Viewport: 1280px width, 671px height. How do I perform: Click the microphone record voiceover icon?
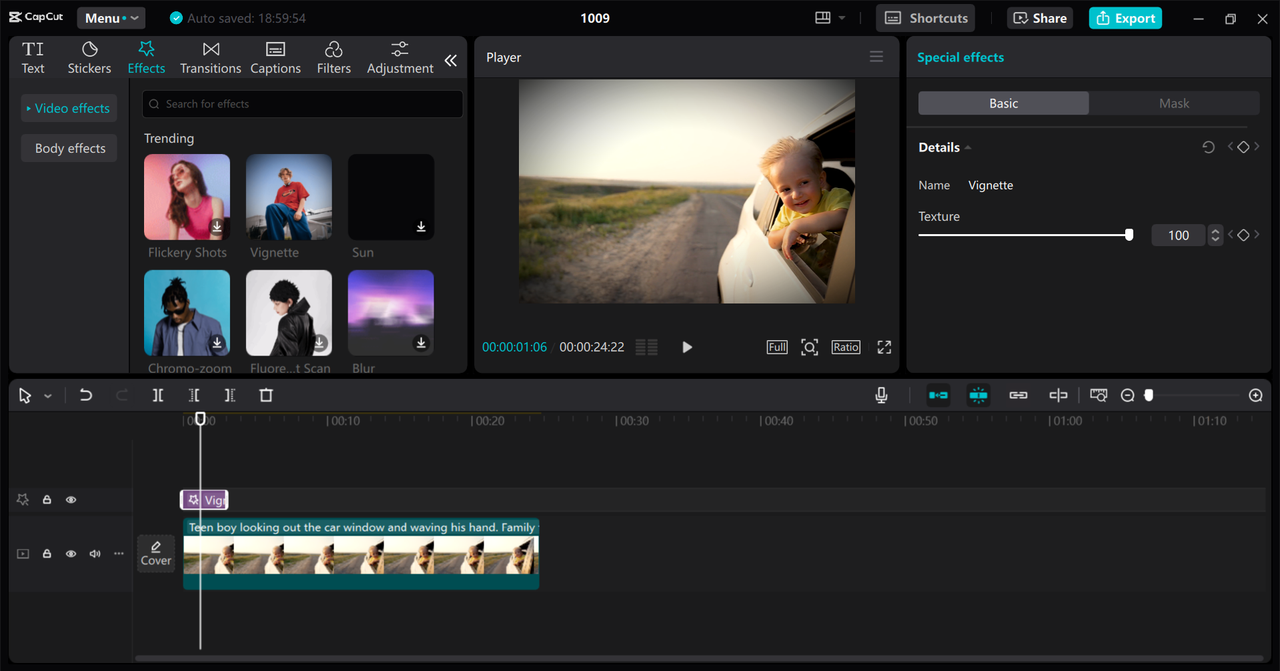pos(881,395)
